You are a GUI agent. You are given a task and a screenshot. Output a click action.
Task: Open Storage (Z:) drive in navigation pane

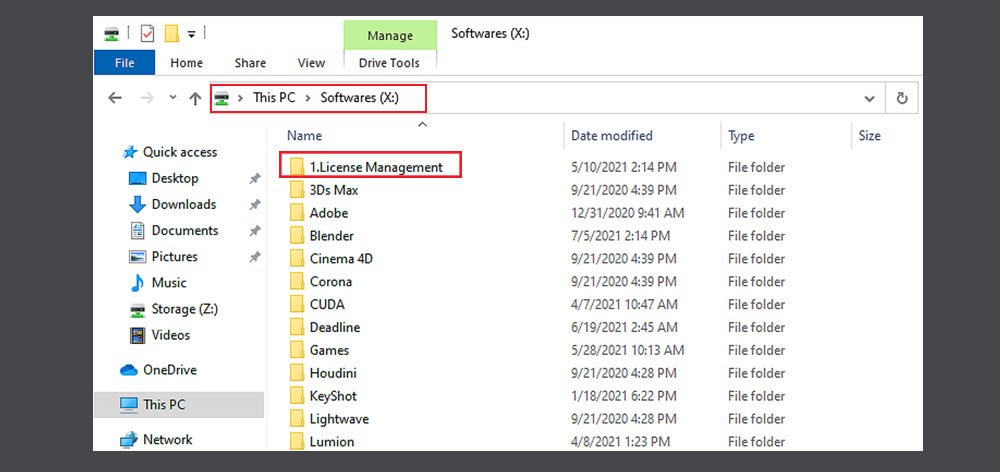(x=185, y=309)
